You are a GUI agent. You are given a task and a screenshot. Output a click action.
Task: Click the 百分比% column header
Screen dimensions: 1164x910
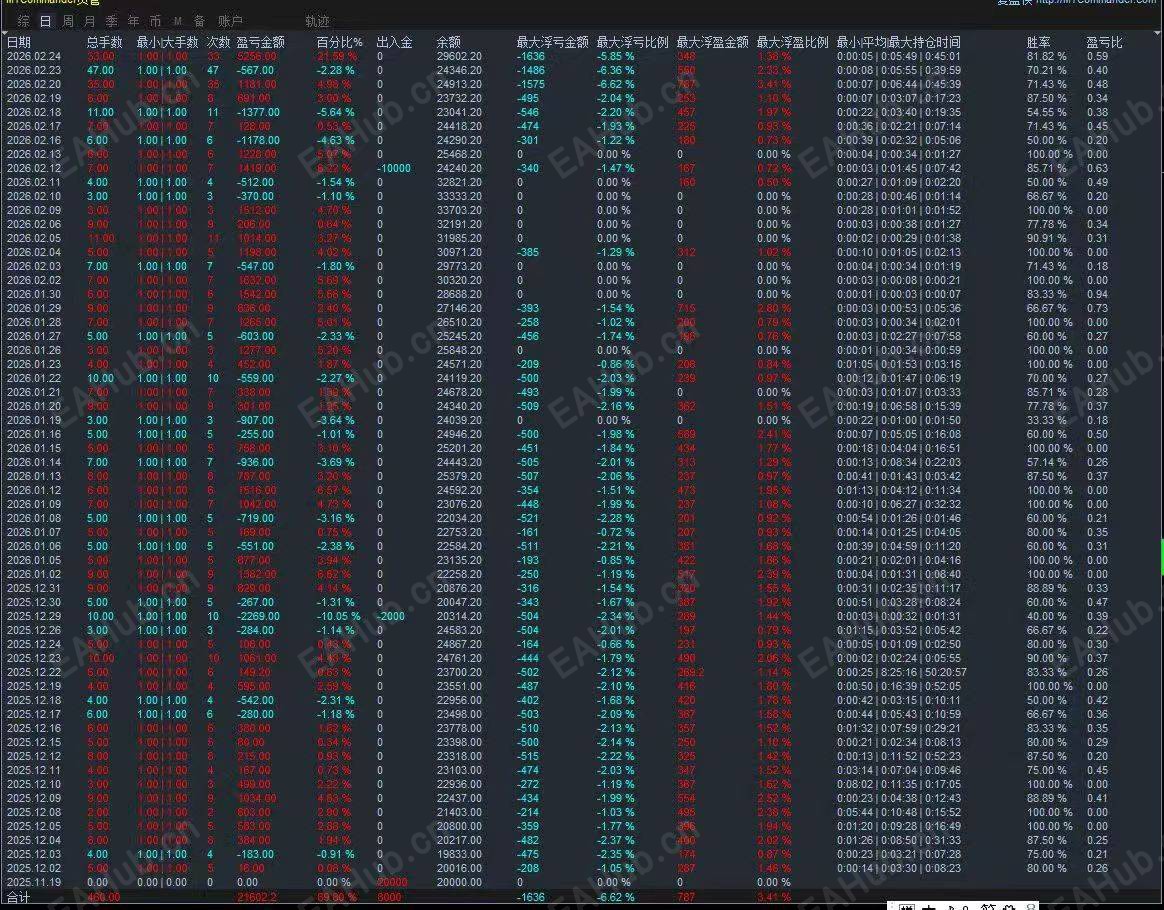click(x=339, y=42)
